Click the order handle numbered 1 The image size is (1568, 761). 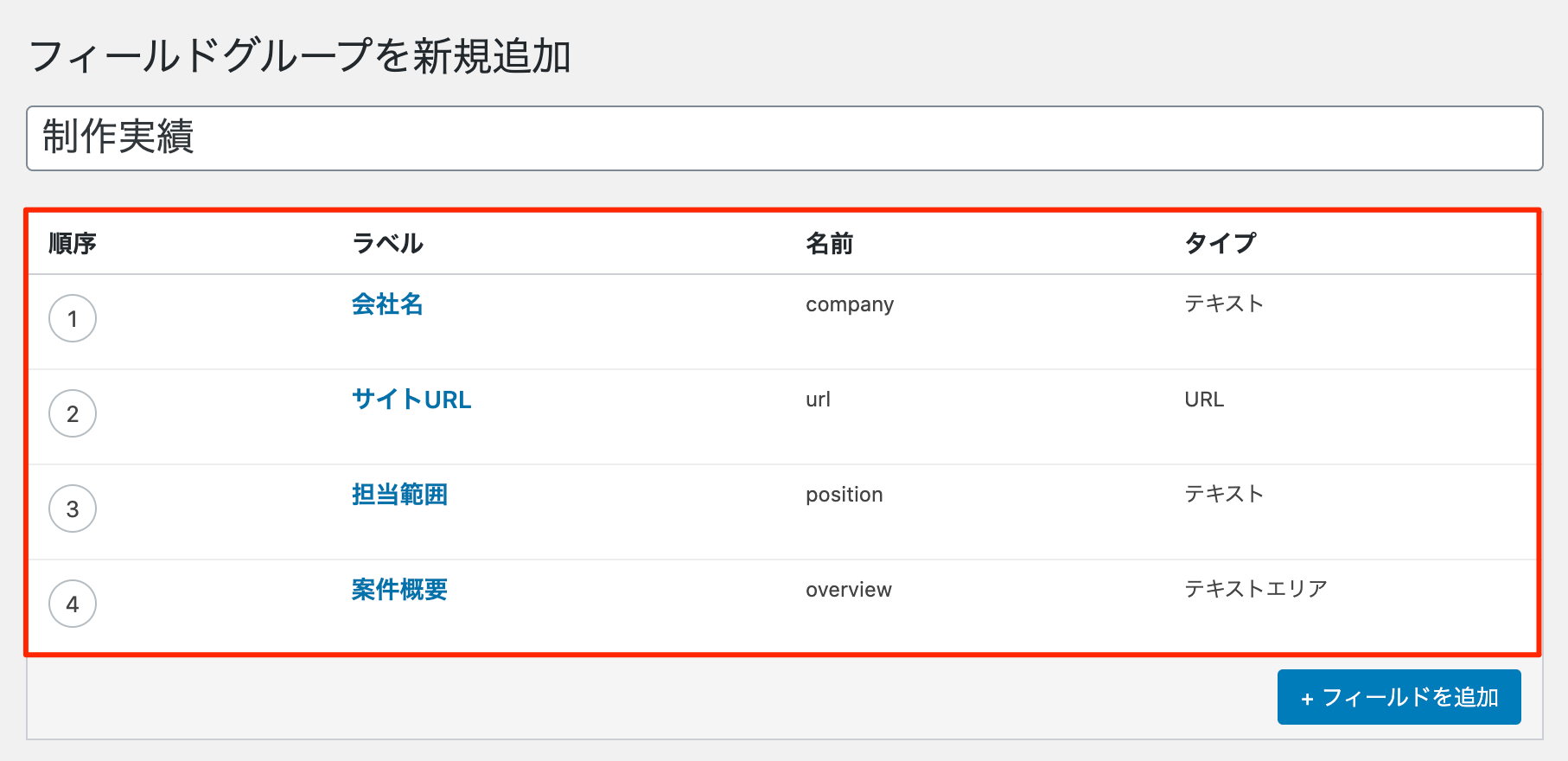[x=73, y=319]
